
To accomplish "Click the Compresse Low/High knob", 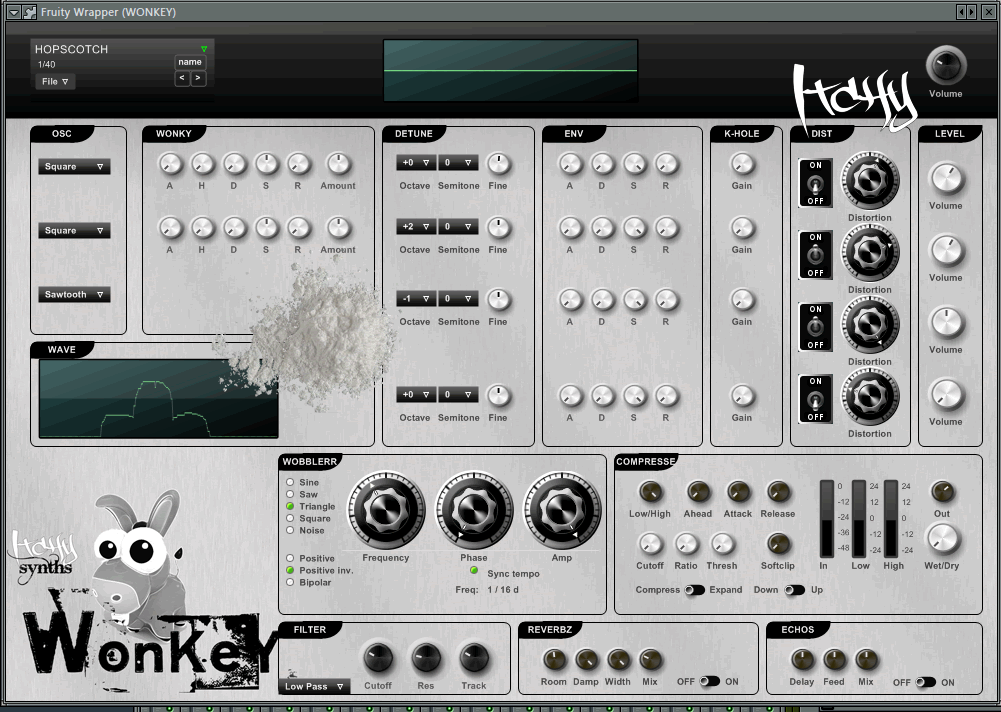I will (x=651, y=492).
